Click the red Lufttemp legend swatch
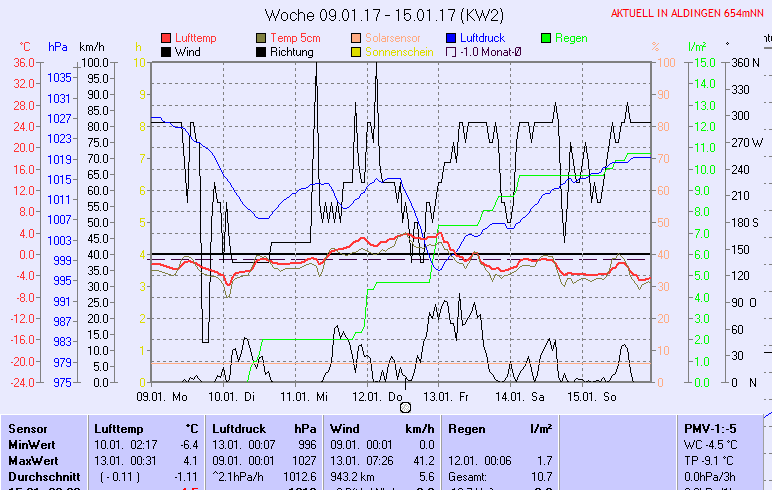The height and width of the screenshot is (490, 772). pyautogui.click(x=166, y=38)
